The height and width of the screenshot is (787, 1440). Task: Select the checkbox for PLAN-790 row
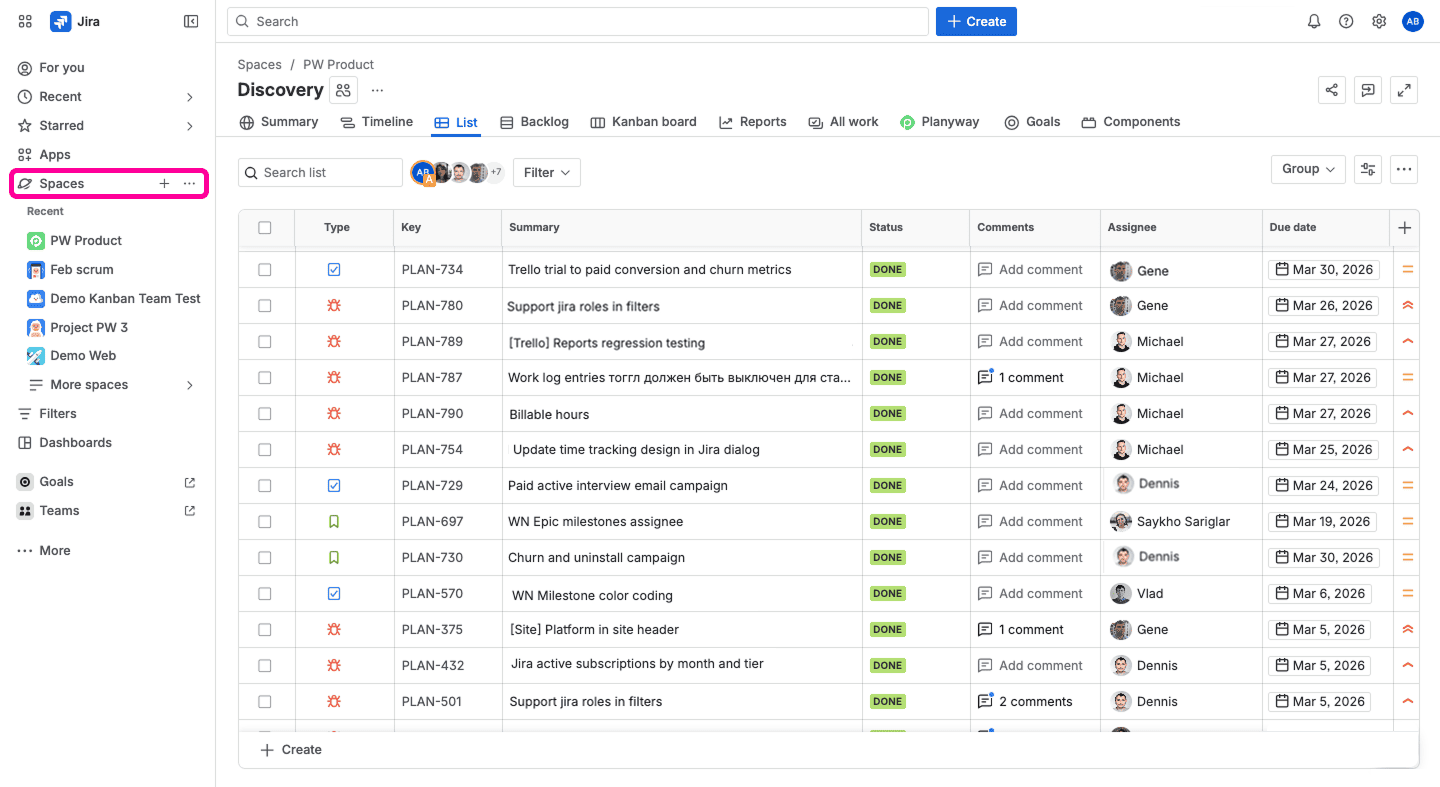[265, 414]
